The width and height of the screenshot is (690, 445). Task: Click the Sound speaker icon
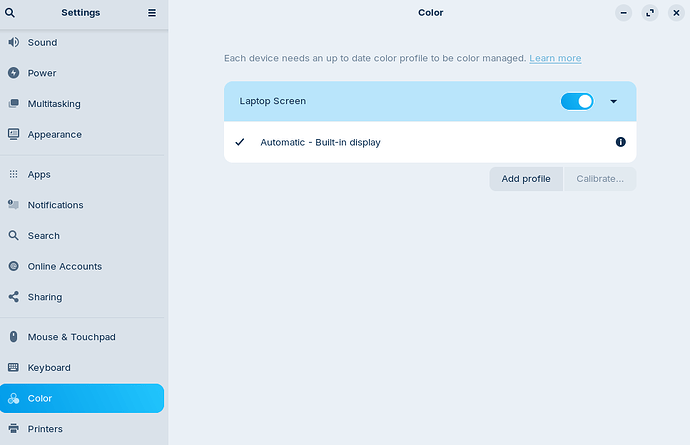14,42
